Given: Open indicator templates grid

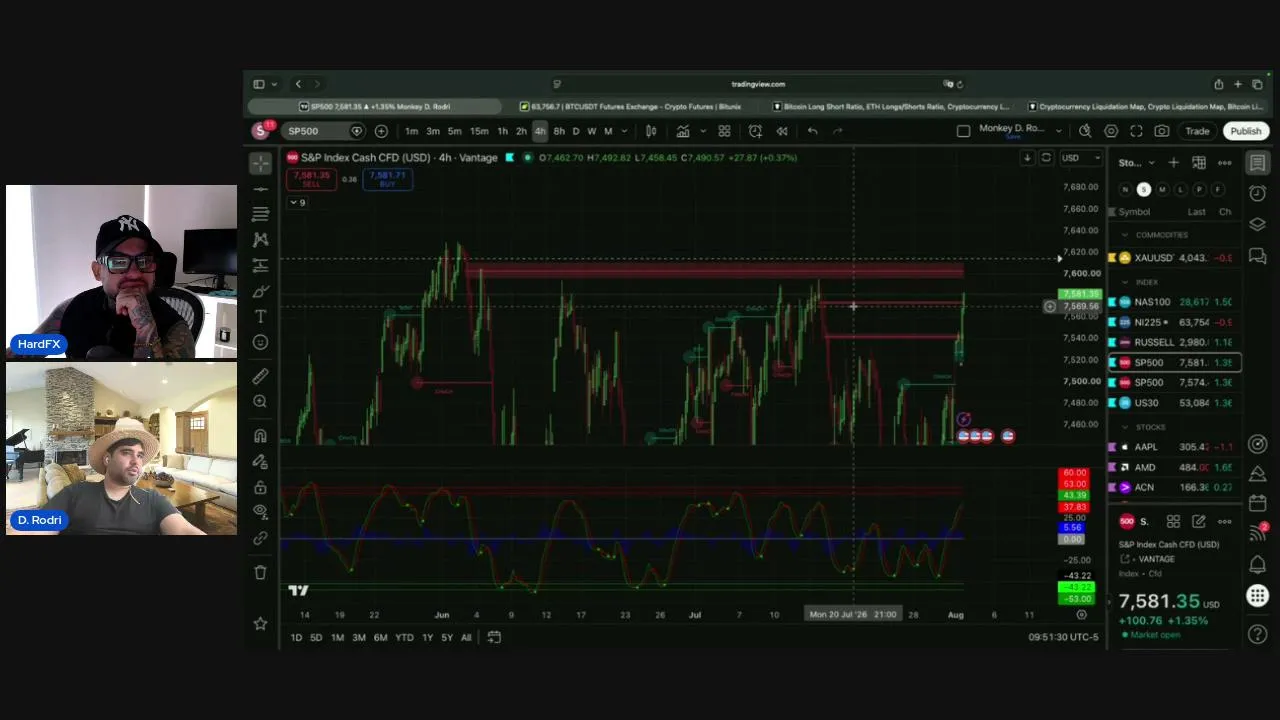Looking at the screenshot, I should tap(724, 131).
